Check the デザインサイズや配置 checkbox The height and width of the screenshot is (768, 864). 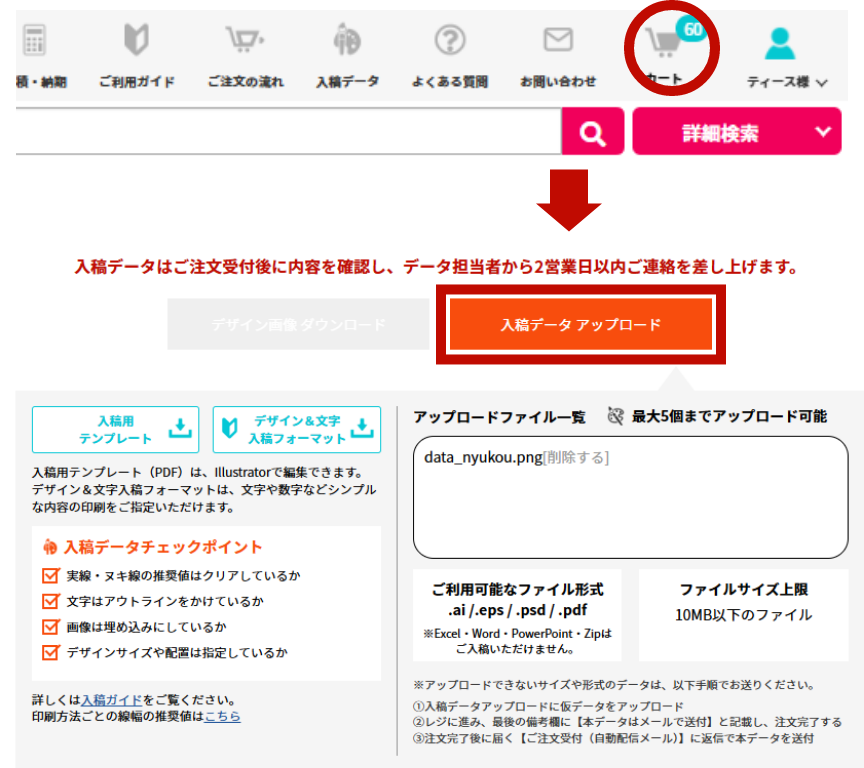pos(51,653)
